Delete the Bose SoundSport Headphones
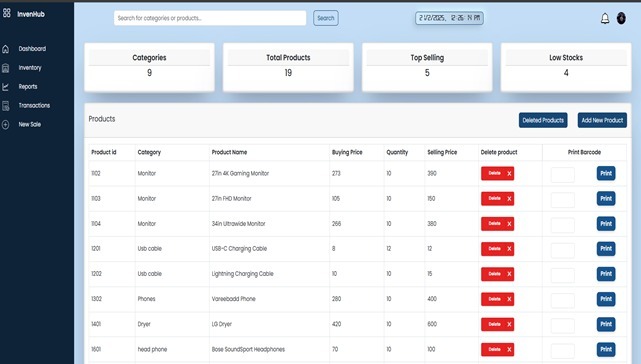The height and width of the screenshot is (364, 641). pos(498,349)
